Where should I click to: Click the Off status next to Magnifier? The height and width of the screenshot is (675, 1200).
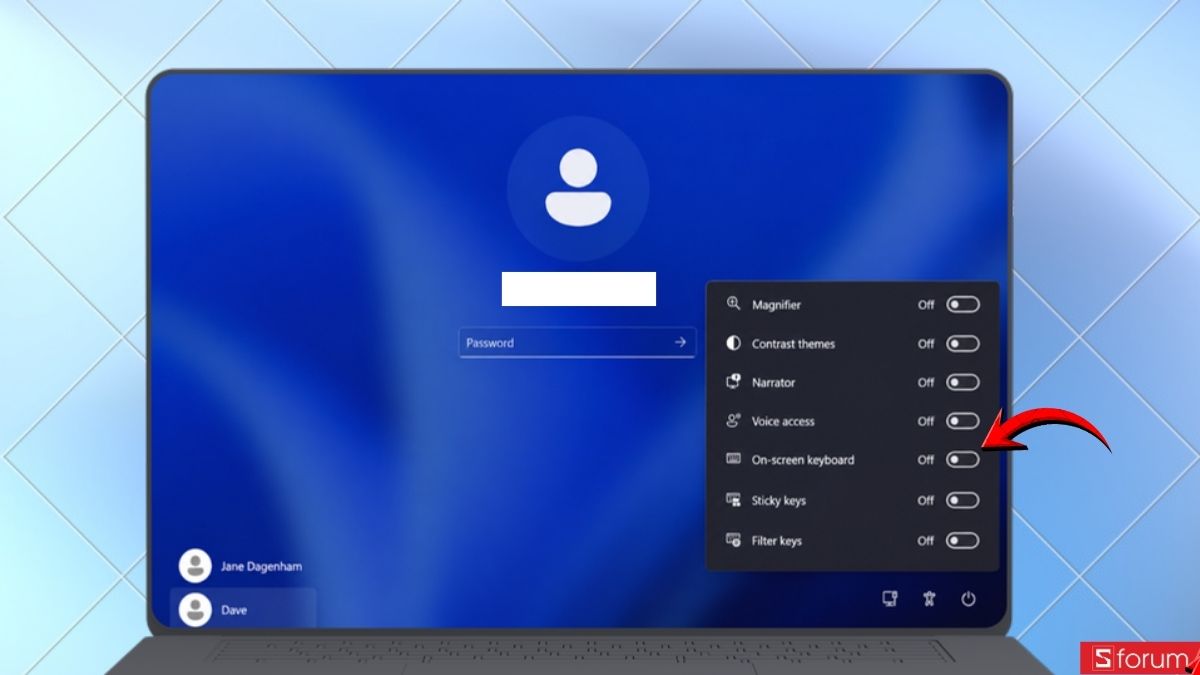[926, 305]
